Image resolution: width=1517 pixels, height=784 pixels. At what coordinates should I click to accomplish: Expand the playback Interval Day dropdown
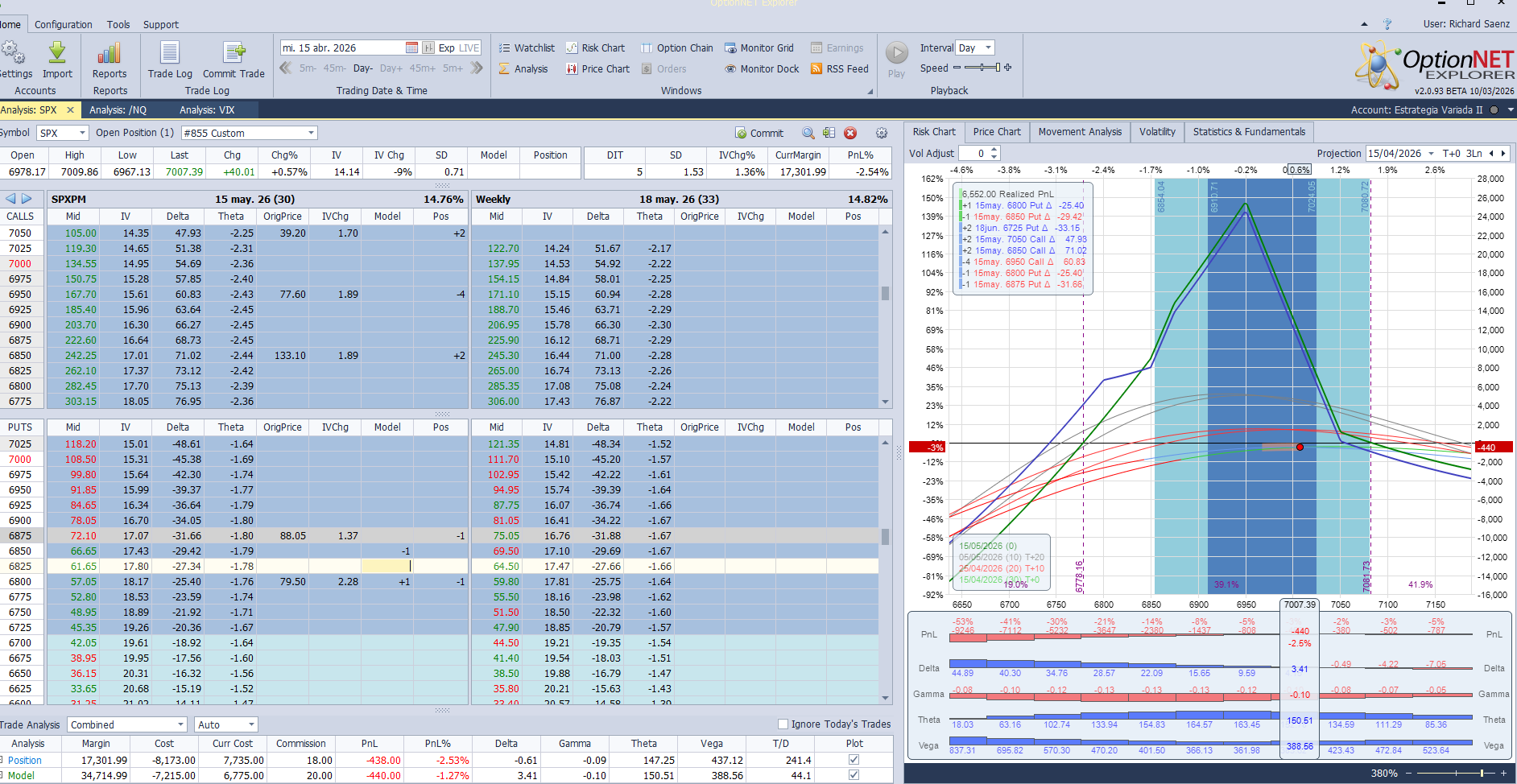(989, 48)
